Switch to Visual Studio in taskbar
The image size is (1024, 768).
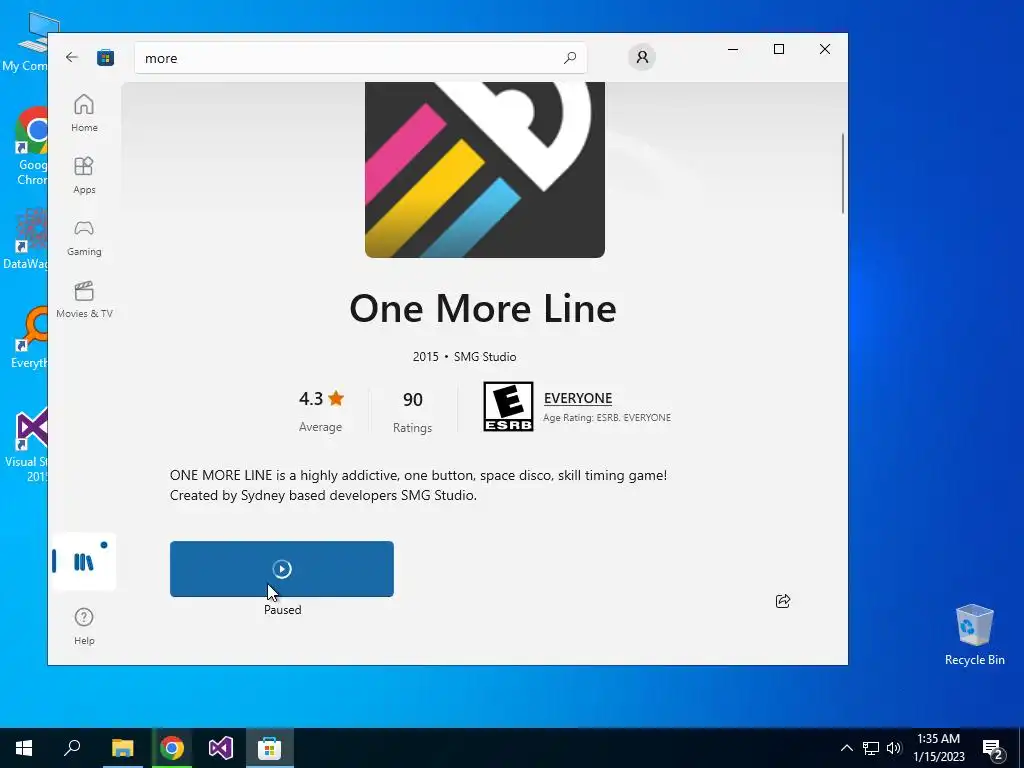click(221, 748)
